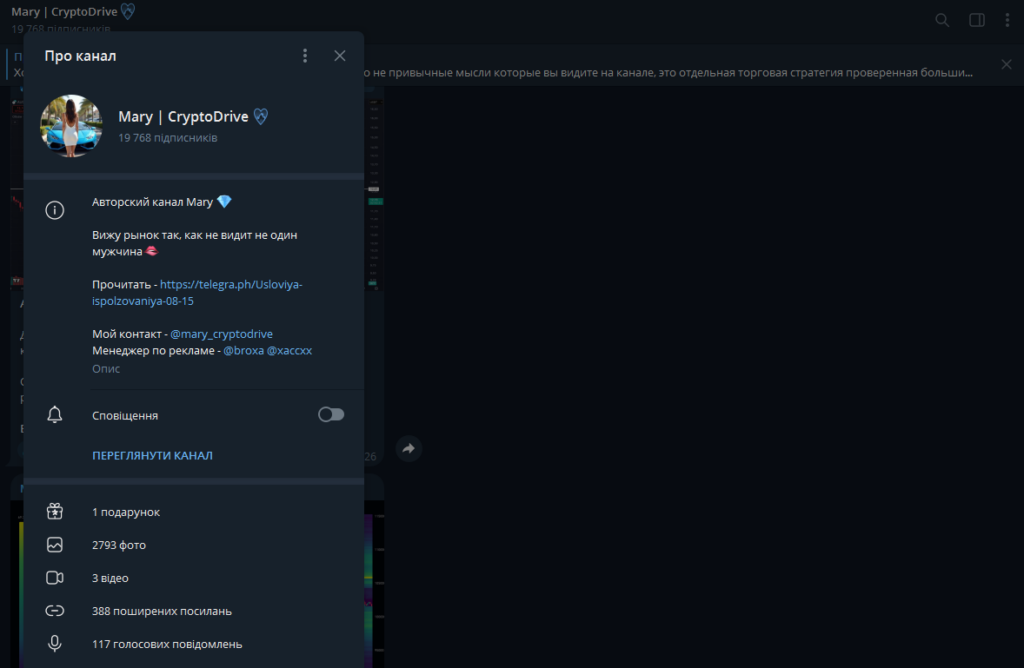Screen dimensions: 1024x668
Task: Click the Mary | CryptoDrive title in the chat header
Action: pyautogui.click(x=64, y=12)
